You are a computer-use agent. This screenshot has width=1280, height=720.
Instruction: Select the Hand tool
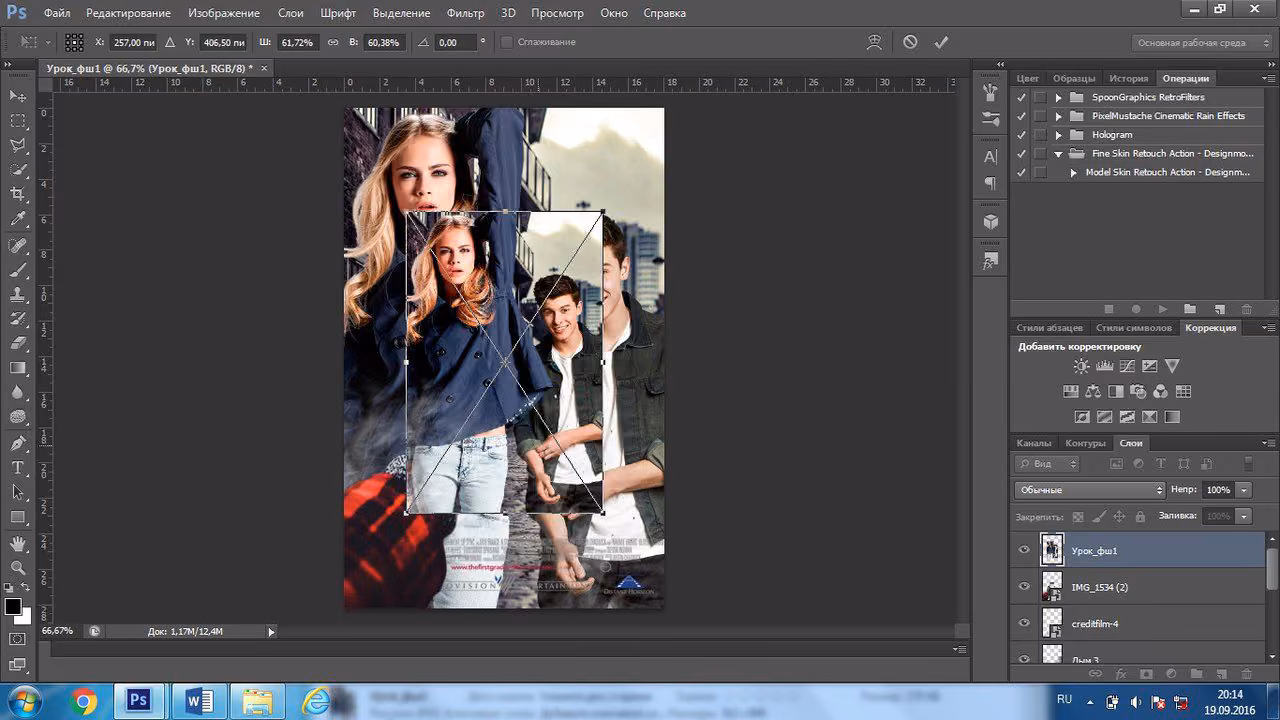[18, 543]
